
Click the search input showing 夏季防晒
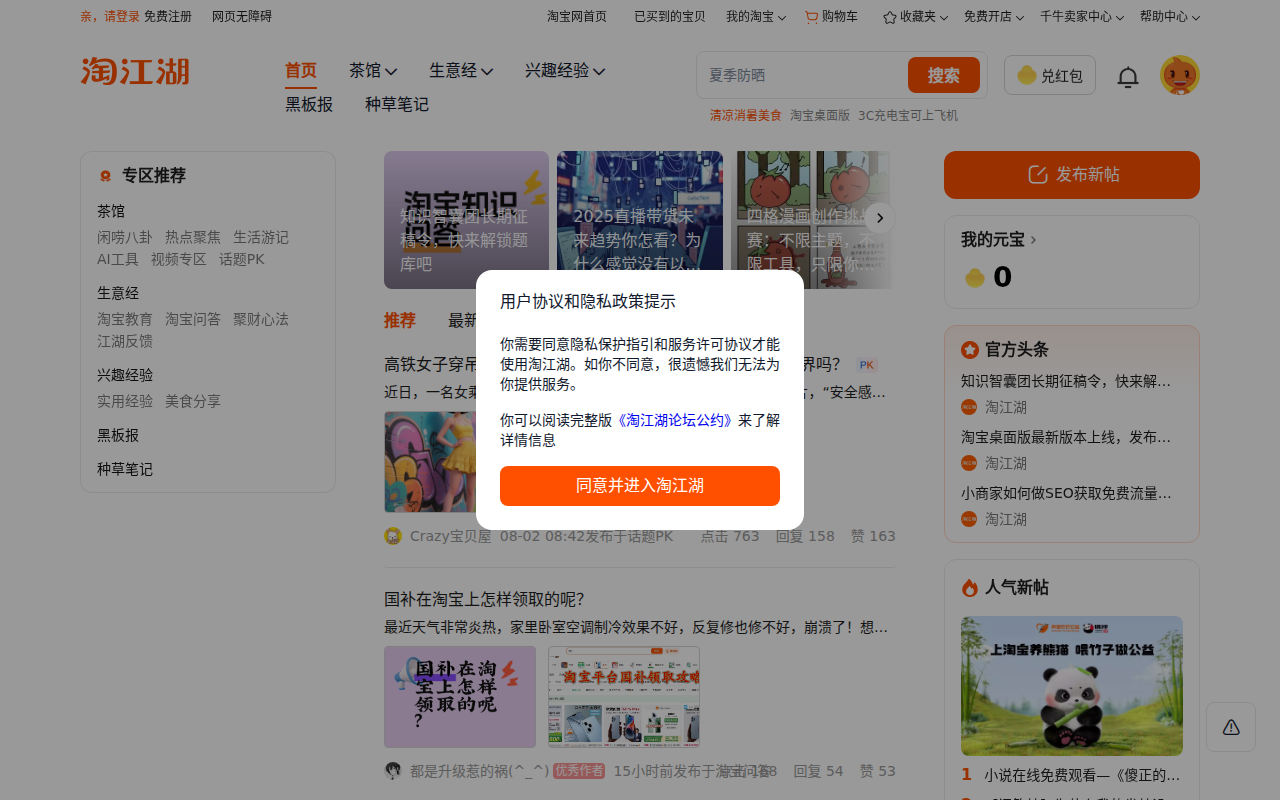[x=800, y=75]
